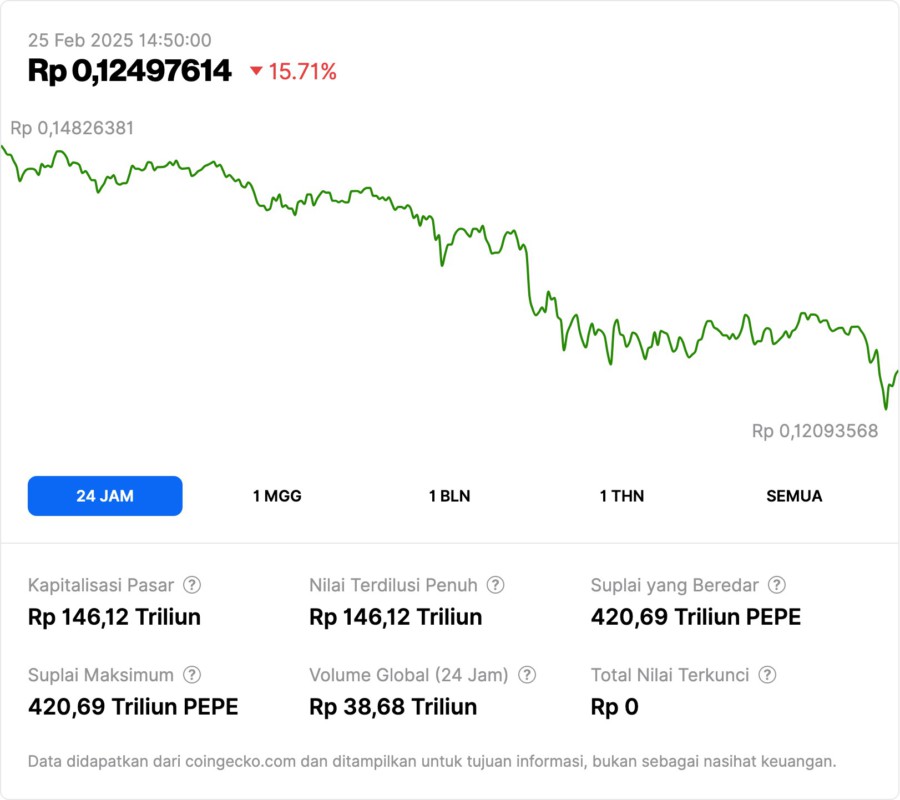The height and width of the screenshot is (800, 900).
Task: Switch chart to 1 MGG range
Action: pyautogui.click(x=277, y=496)
